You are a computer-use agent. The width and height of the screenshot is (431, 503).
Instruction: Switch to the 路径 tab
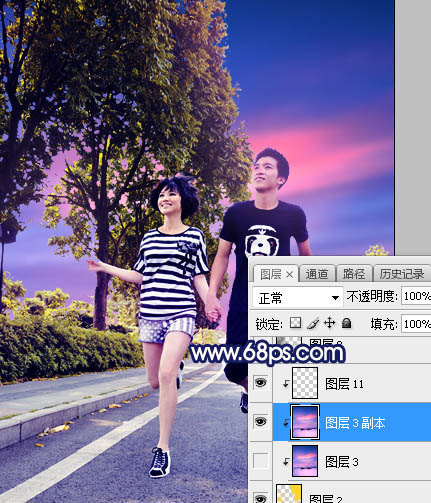(x=354, y=274)
